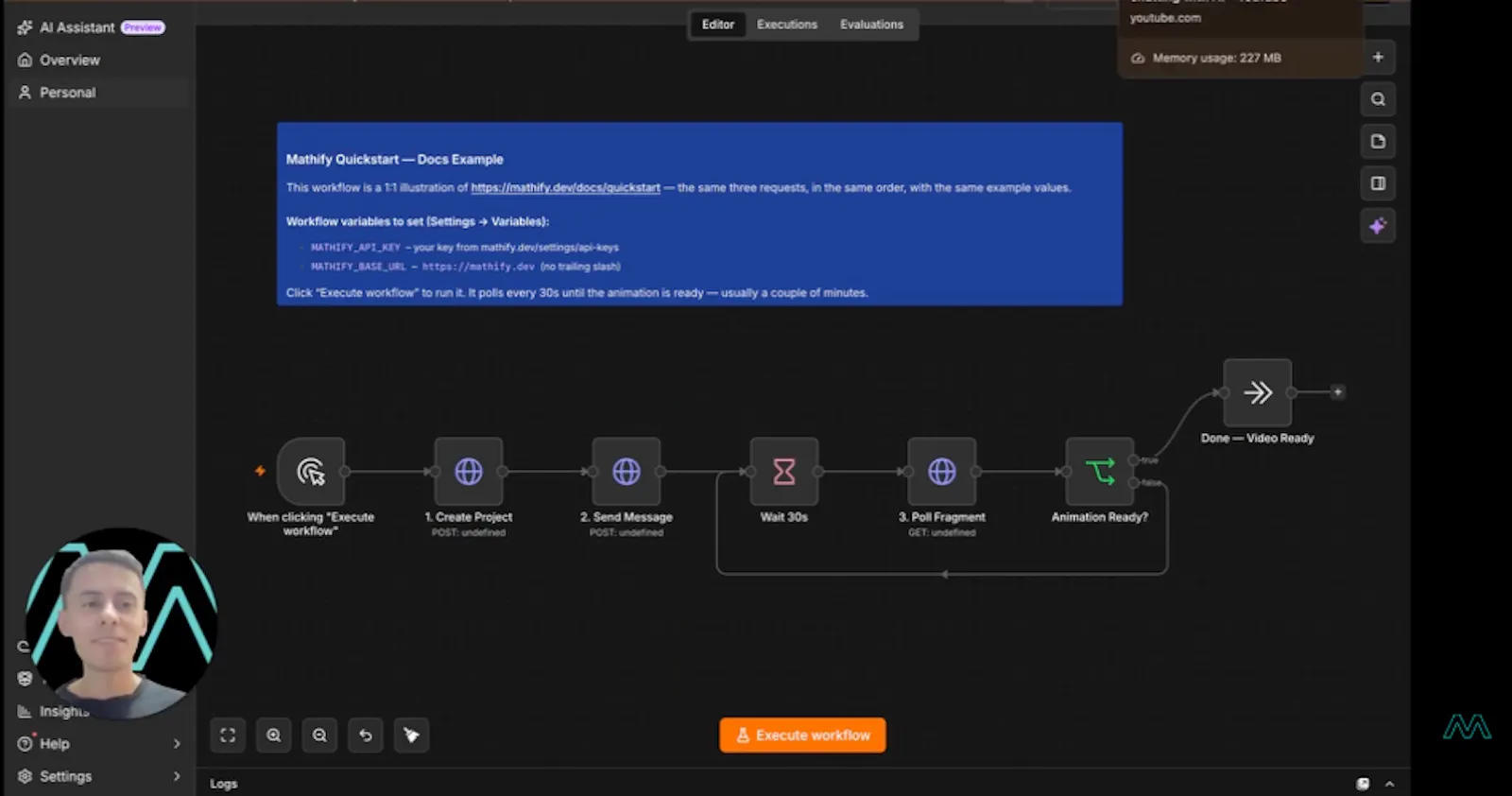Viewport: 1512px width, 796px height.
Task: Open the Logs panel
Action: 224,784
